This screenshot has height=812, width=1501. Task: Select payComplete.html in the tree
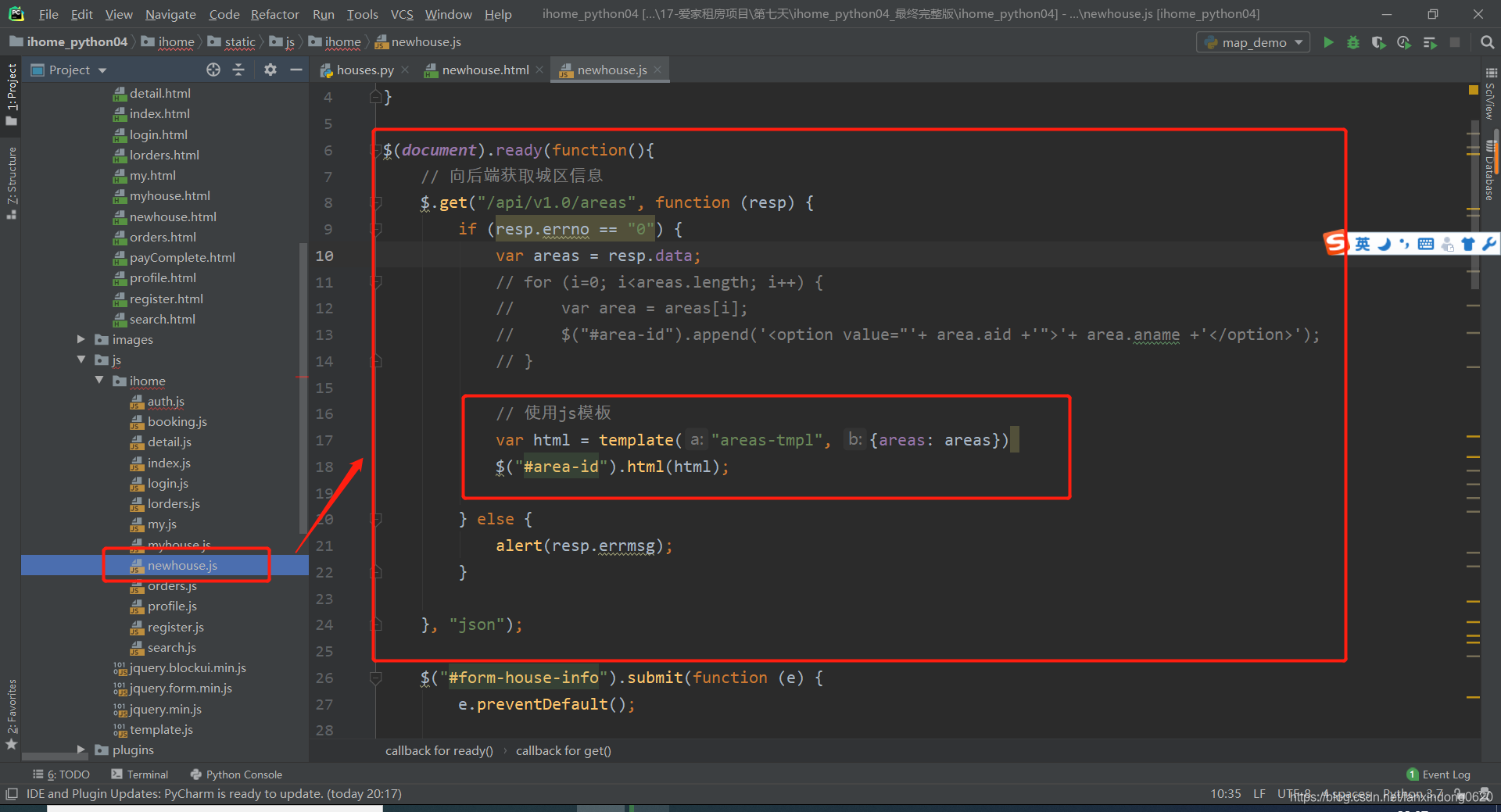tap(182, 257)
